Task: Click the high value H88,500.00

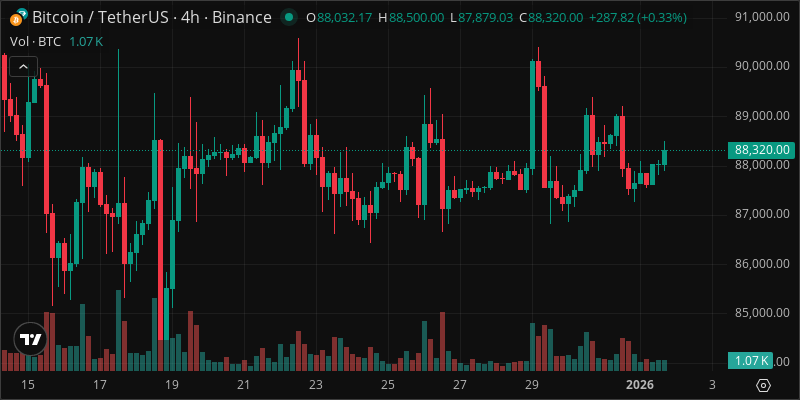Action: [x=411, y=18]
